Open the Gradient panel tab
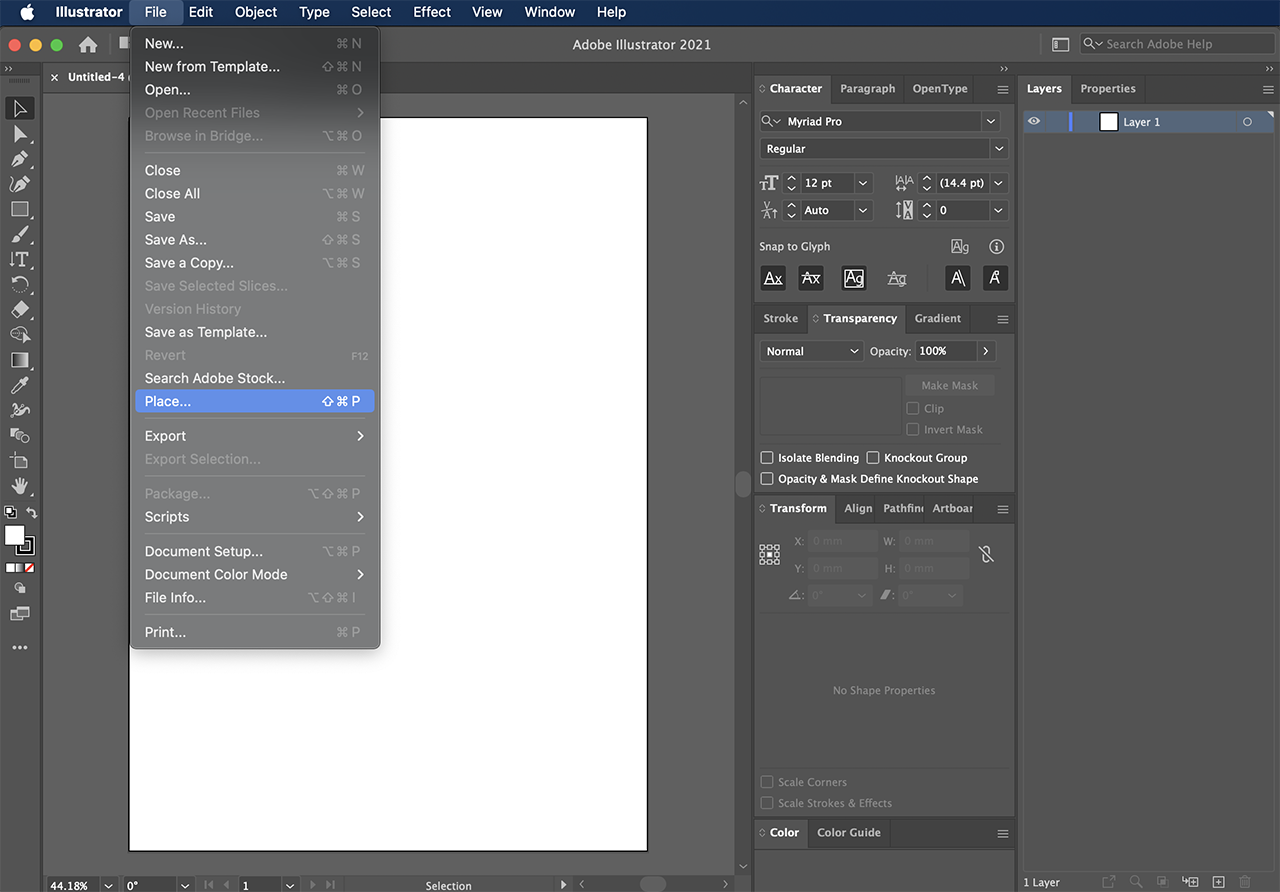 937,319
